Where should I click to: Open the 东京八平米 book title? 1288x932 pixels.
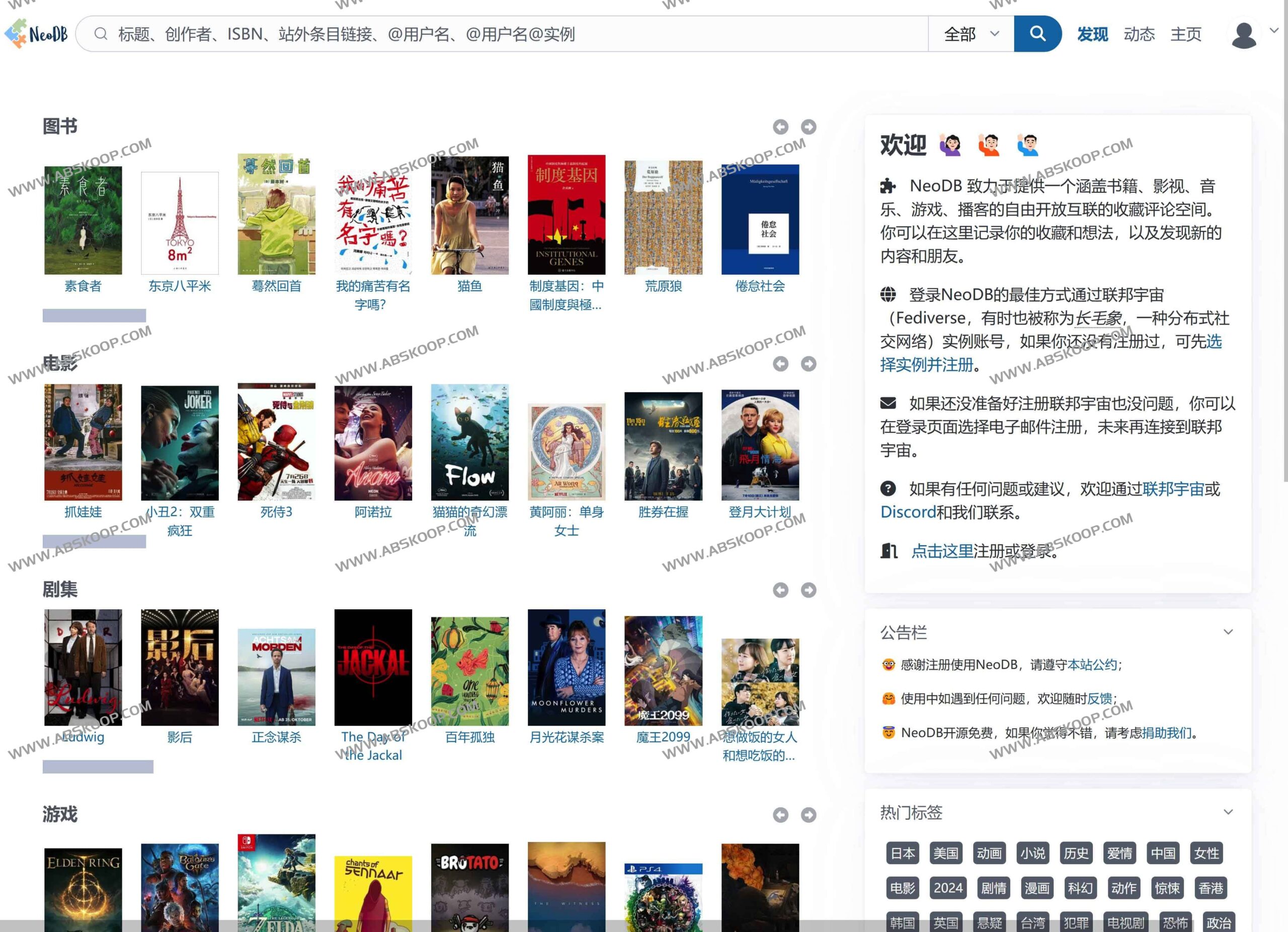coord(180,286)
